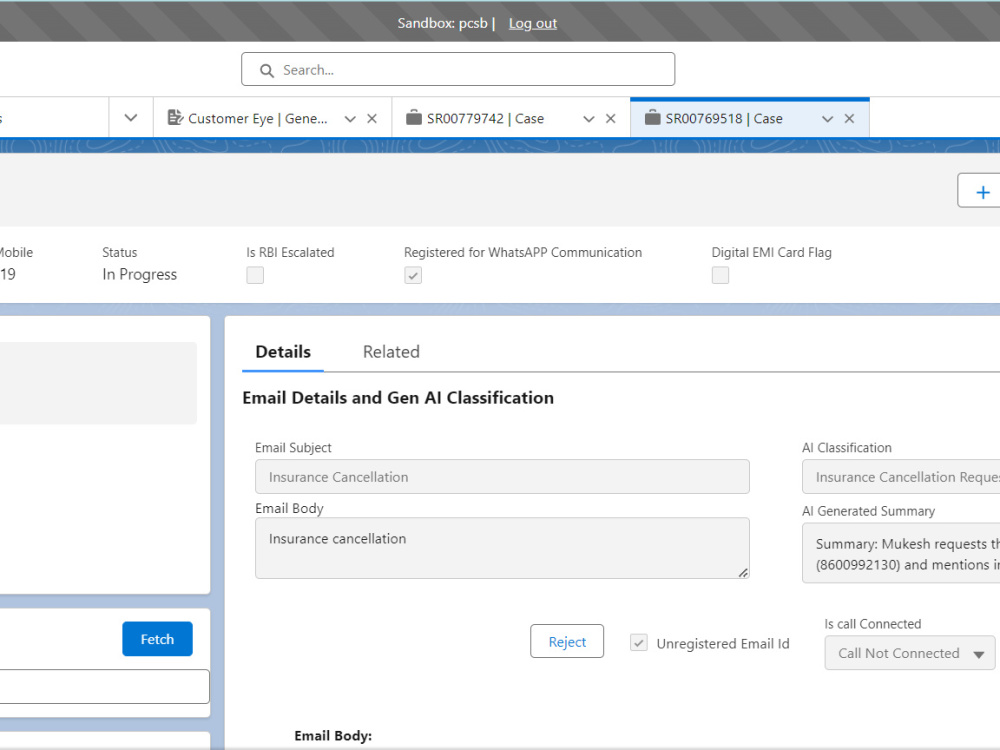Click briefcase icon on SR00779742 tab

tap(414, 118)
